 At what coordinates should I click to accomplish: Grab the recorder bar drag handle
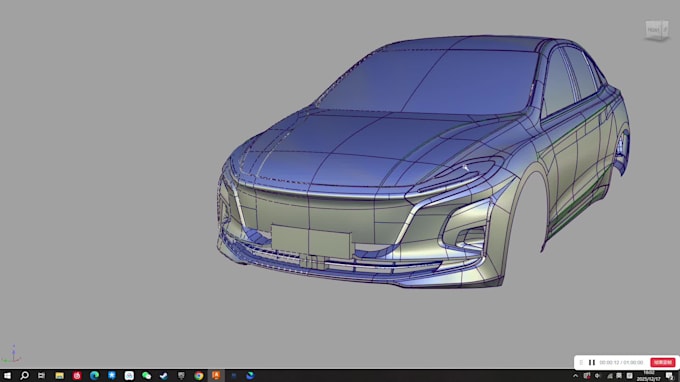(x=581, y=362)
